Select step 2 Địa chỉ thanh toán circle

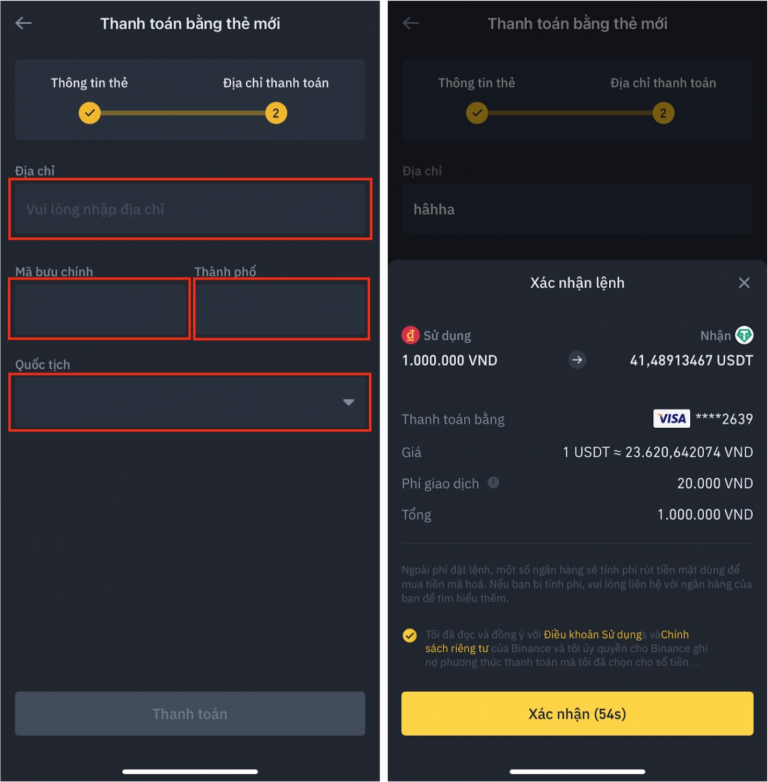point(276,113)
